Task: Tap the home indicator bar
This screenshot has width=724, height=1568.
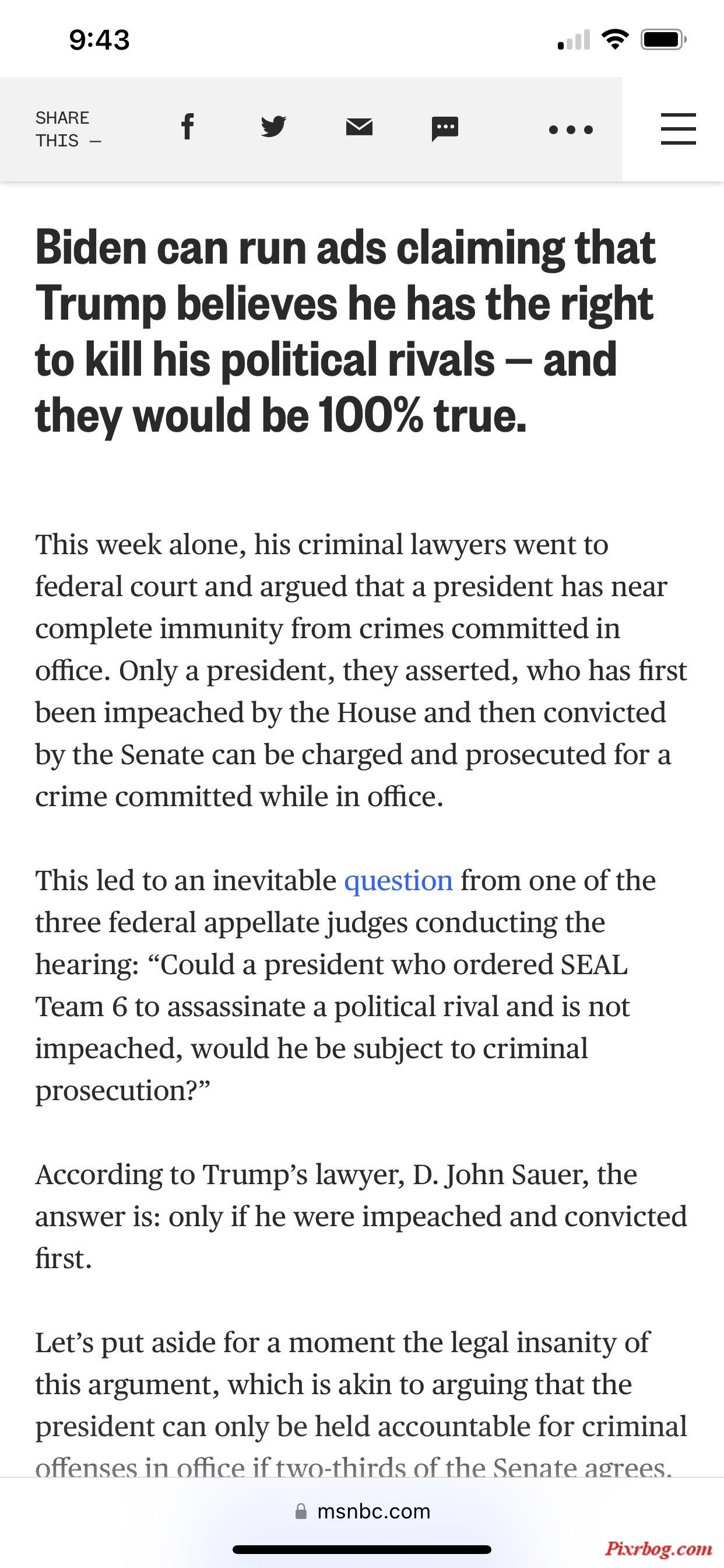Action: 362,1550
